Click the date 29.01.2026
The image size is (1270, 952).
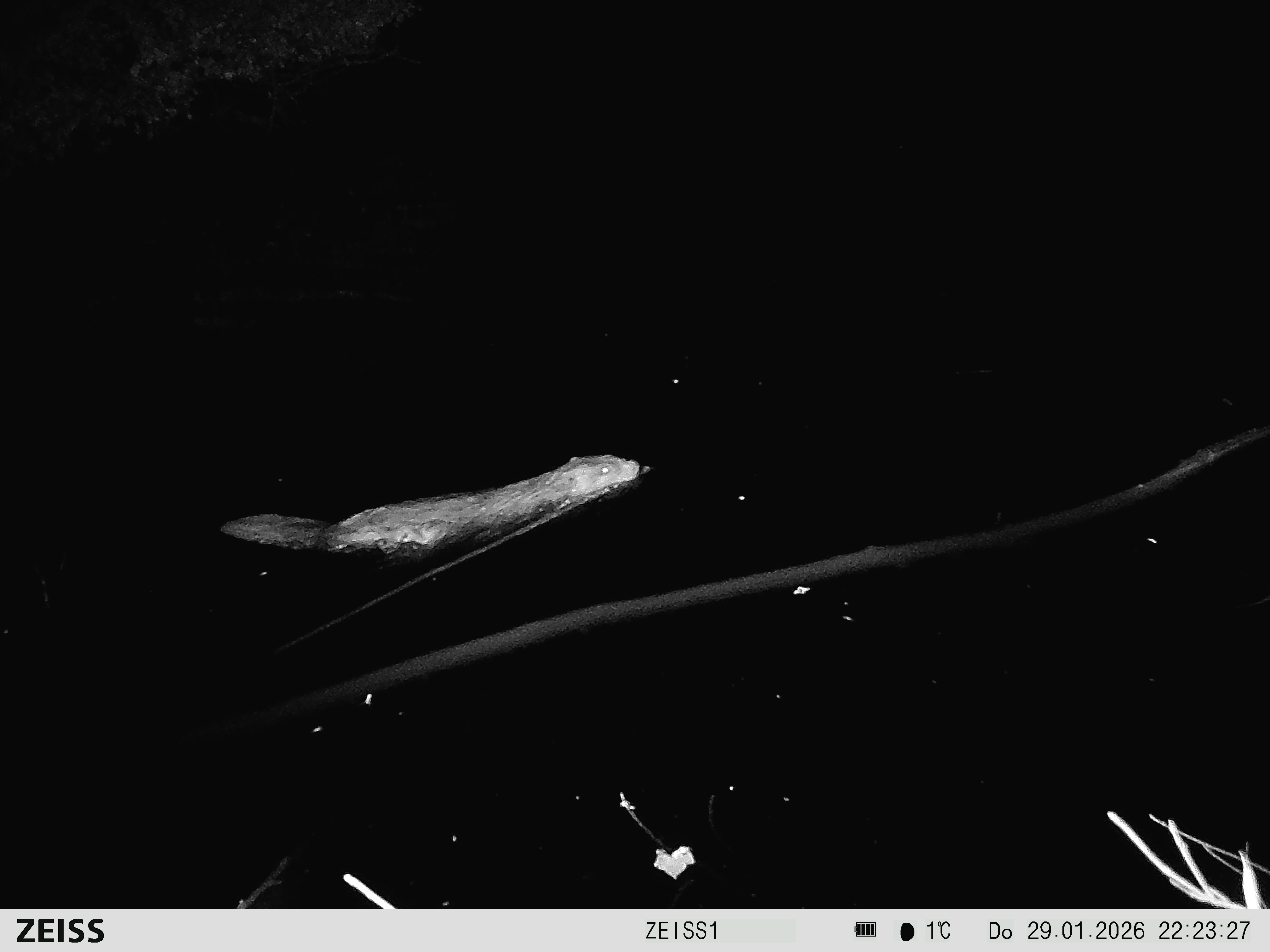tap(1086, 931)
